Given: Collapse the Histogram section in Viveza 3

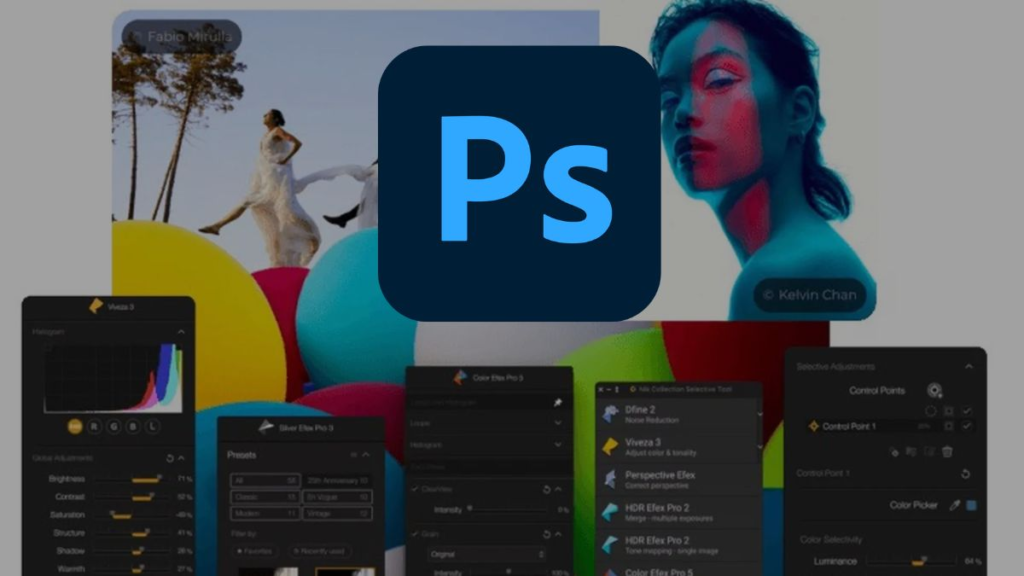Looking at the screenshot, I should (x=181, y=332).
